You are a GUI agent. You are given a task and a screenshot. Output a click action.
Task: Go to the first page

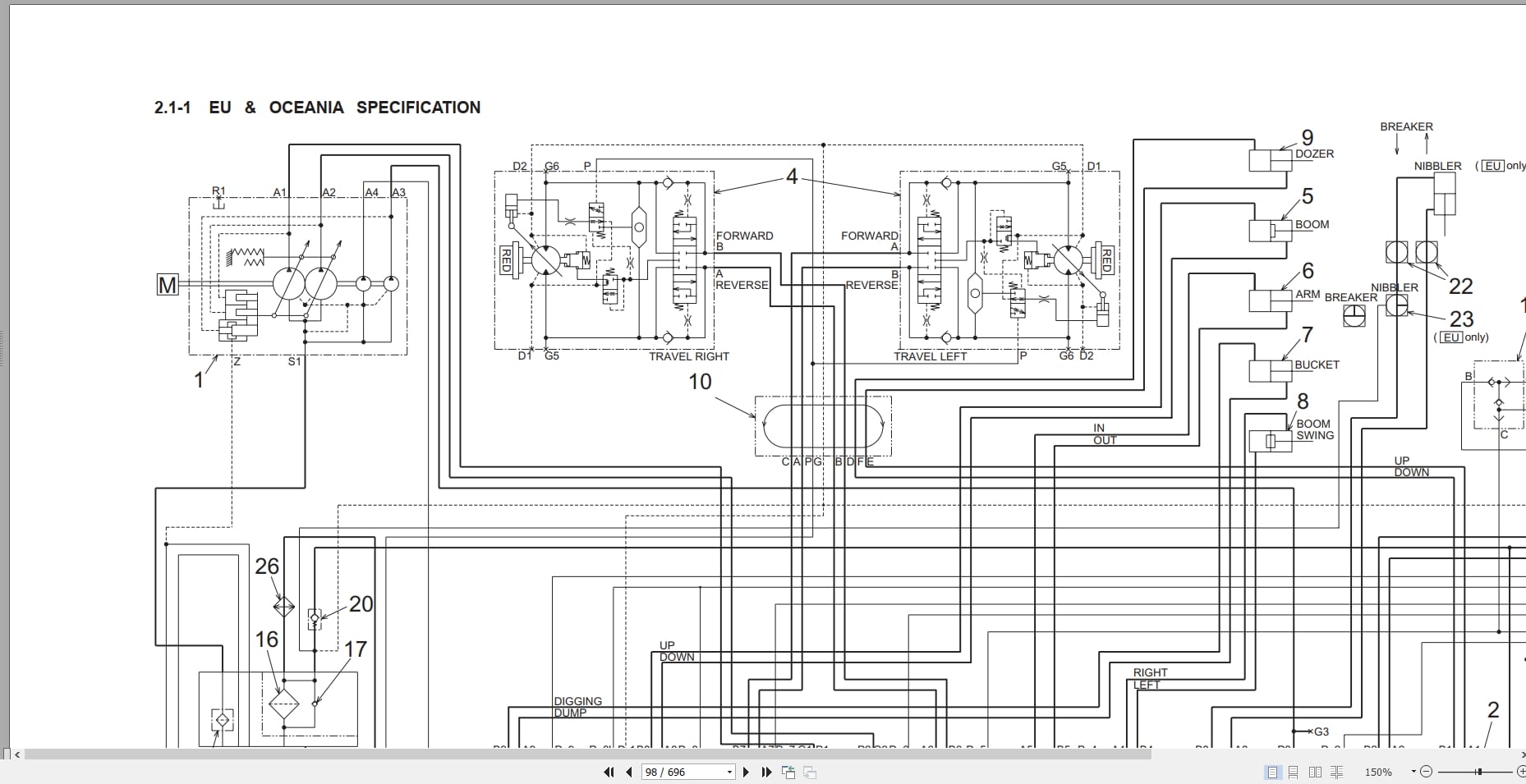[609, 772]
